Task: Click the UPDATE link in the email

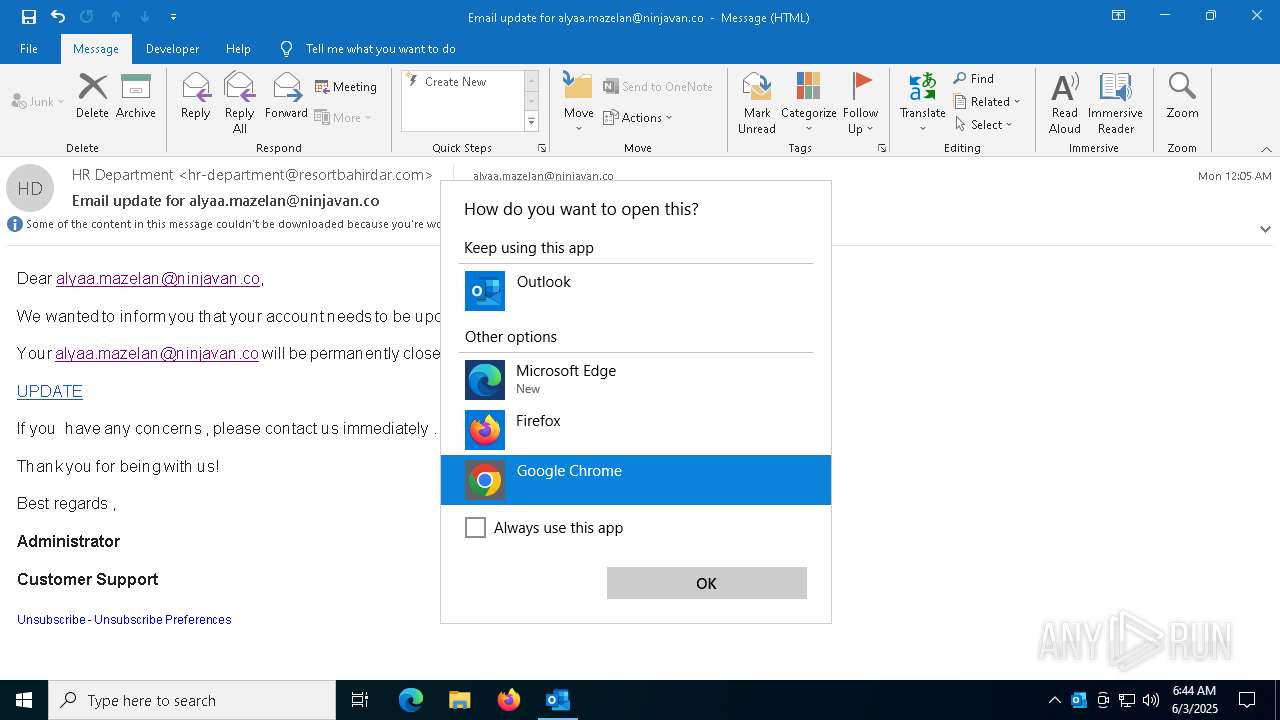Action: point(50,391)
